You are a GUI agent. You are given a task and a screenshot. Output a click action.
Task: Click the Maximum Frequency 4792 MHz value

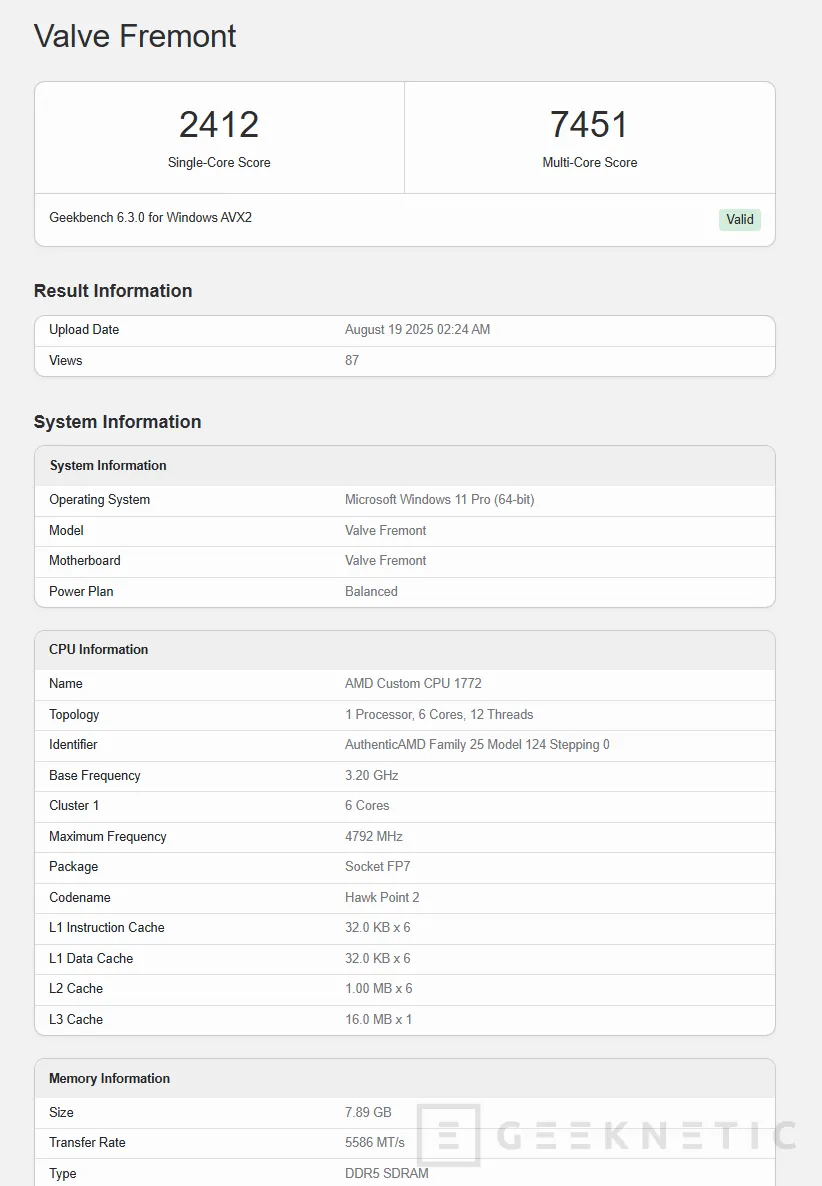374,836
